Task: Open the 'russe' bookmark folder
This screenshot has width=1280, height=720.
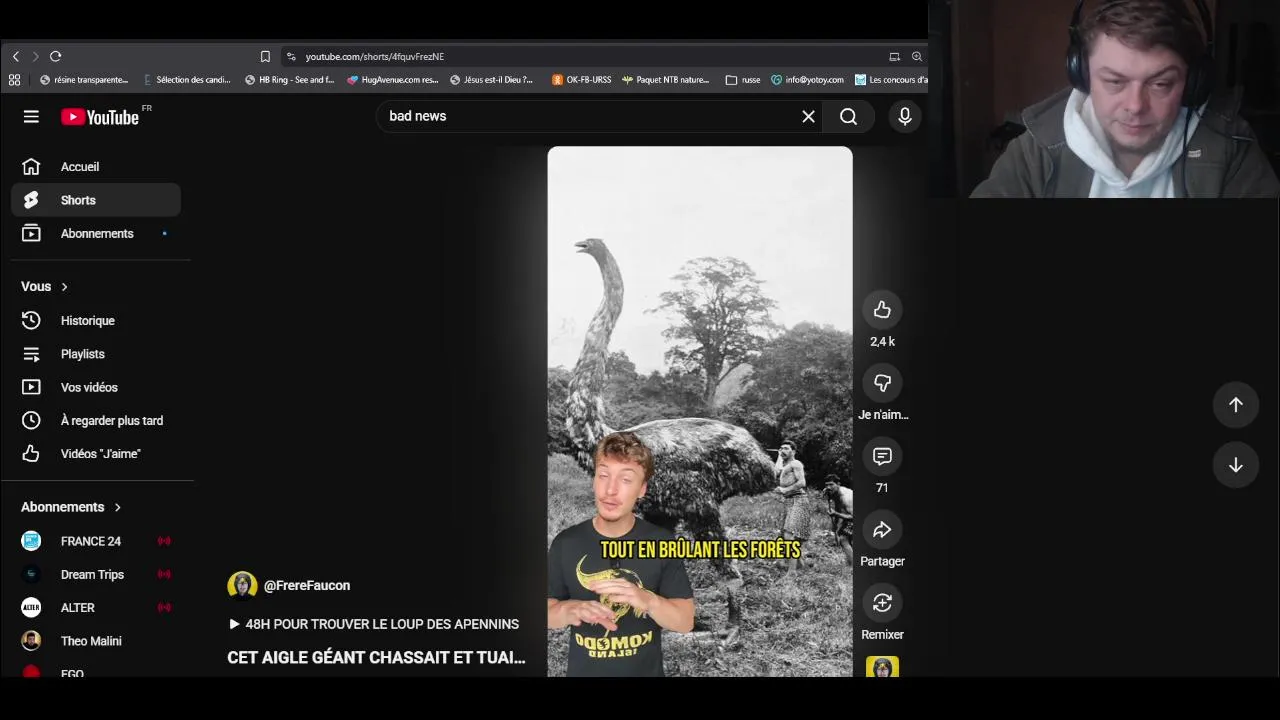Action: [742, 80]
